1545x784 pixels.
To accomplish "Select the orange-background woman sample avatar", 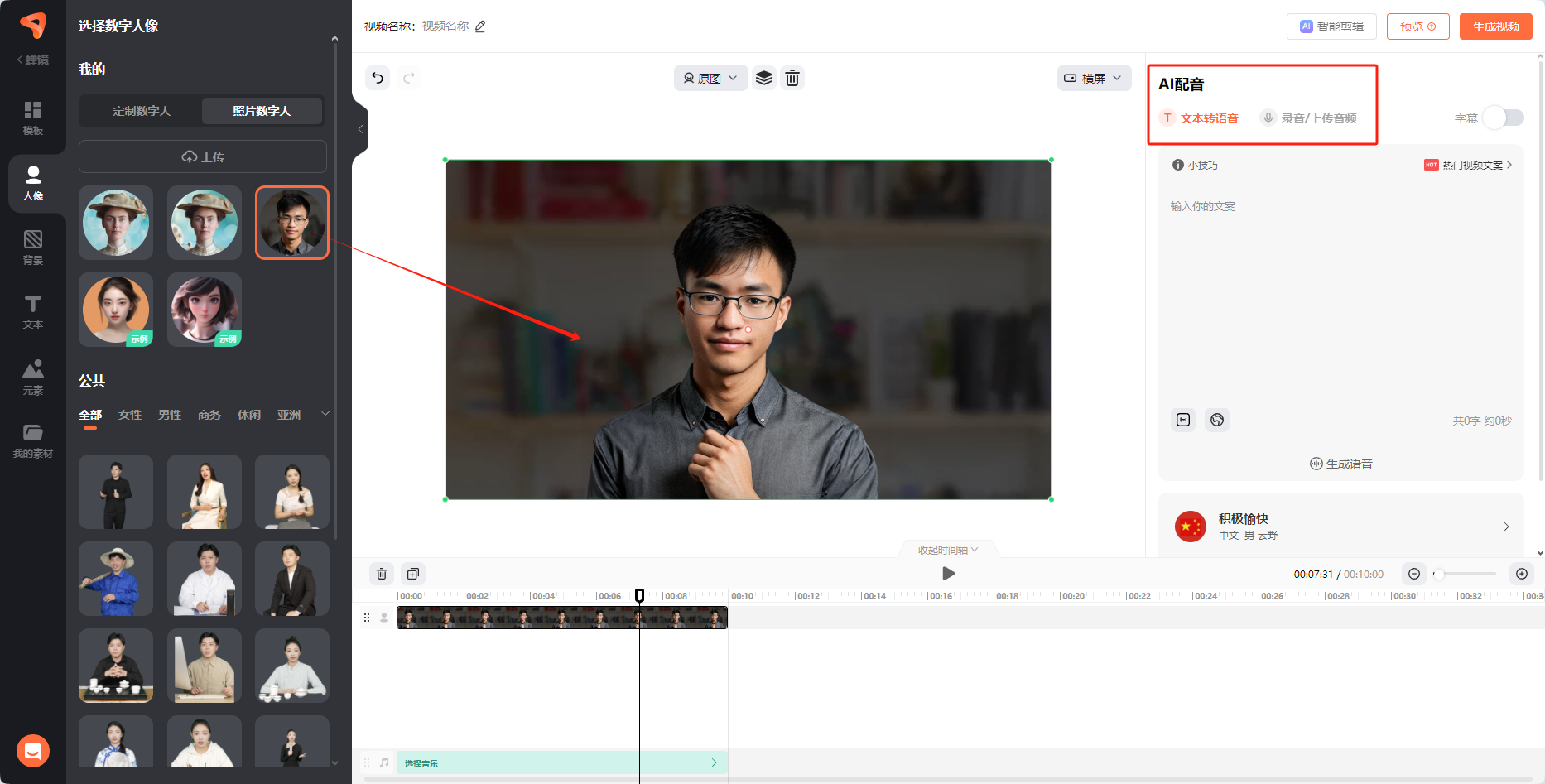I will coord(116,310).
